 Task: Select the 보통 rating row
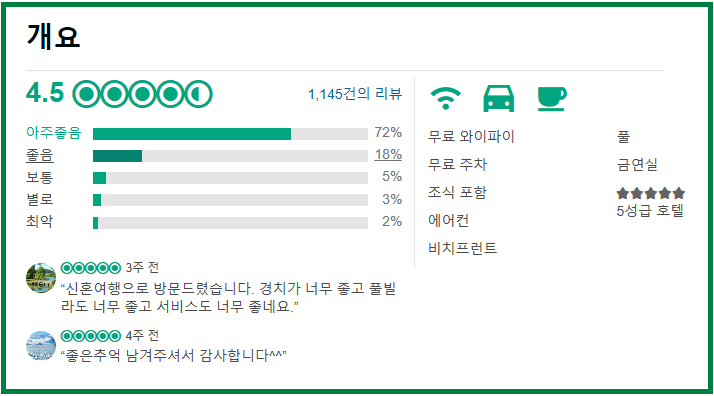coord(214,178)
